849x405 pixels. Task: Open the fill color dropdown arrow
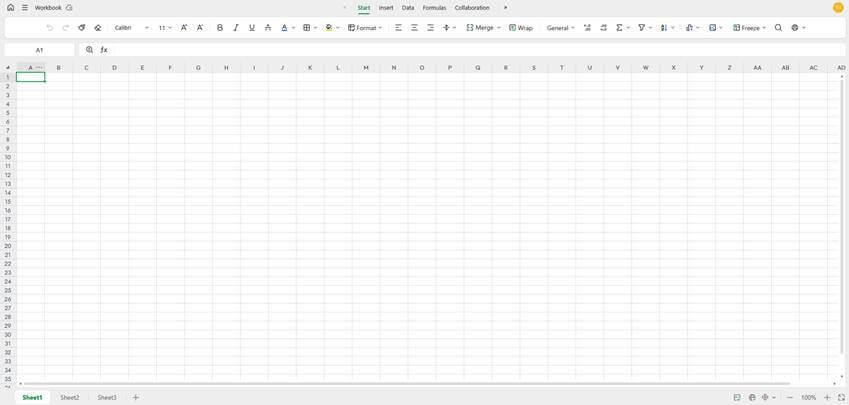point(338,28)
